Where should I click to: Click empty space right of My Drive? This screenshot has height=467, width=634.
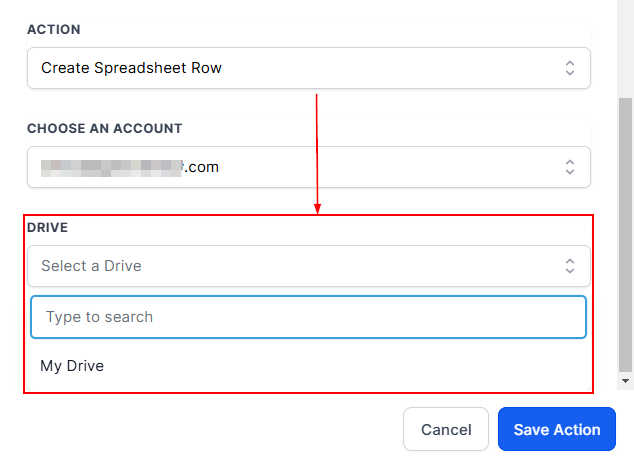(350, 366)
